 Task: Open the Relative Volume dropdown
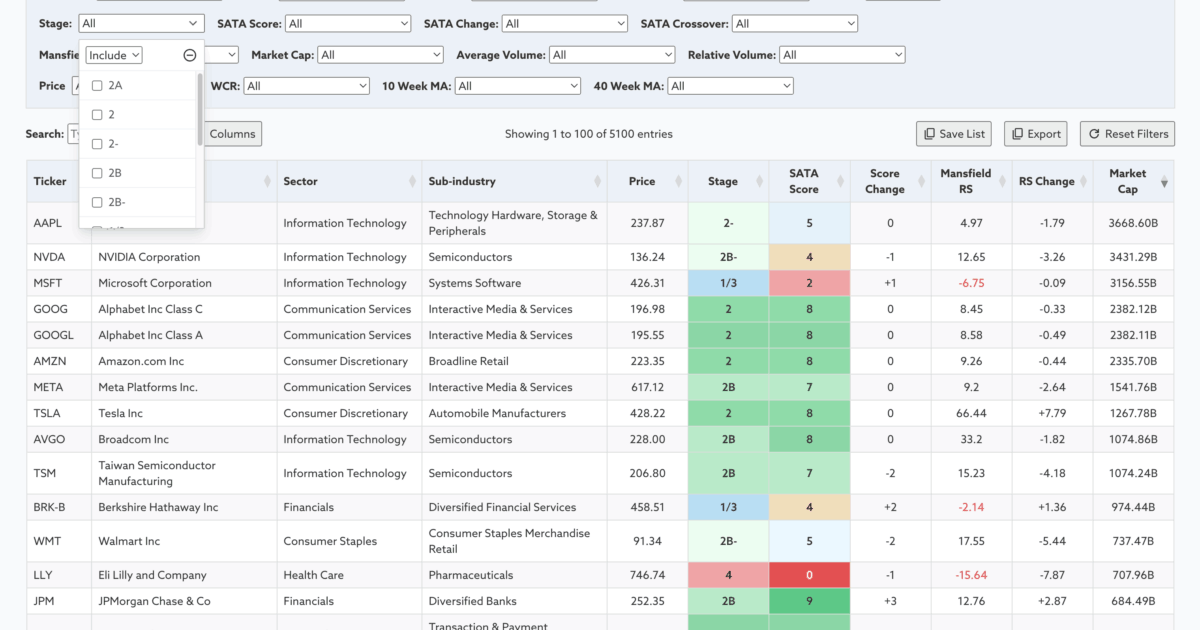tap(841, 55)
